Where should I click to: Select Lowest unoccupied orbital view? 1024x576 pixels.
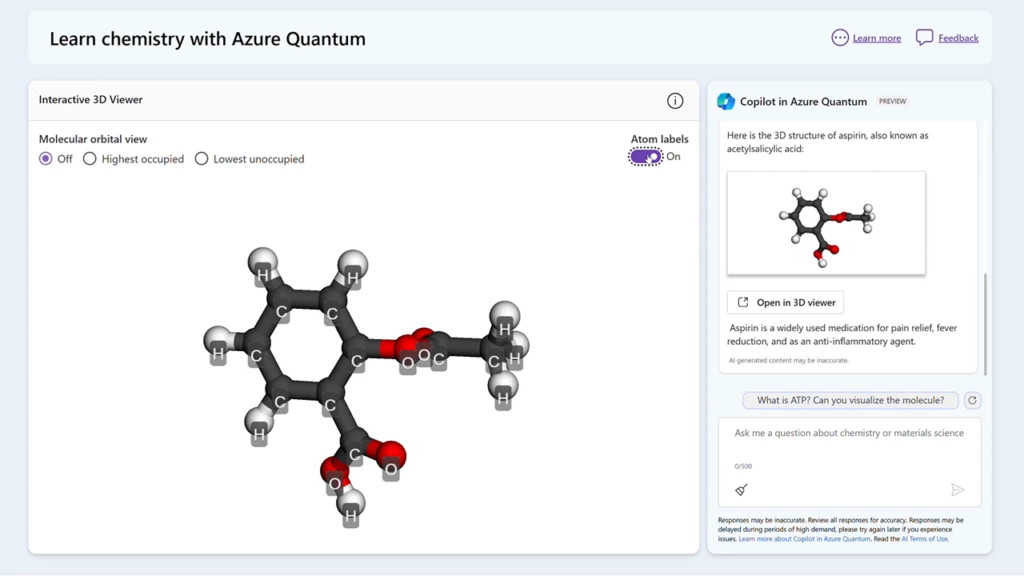[202, 159]
